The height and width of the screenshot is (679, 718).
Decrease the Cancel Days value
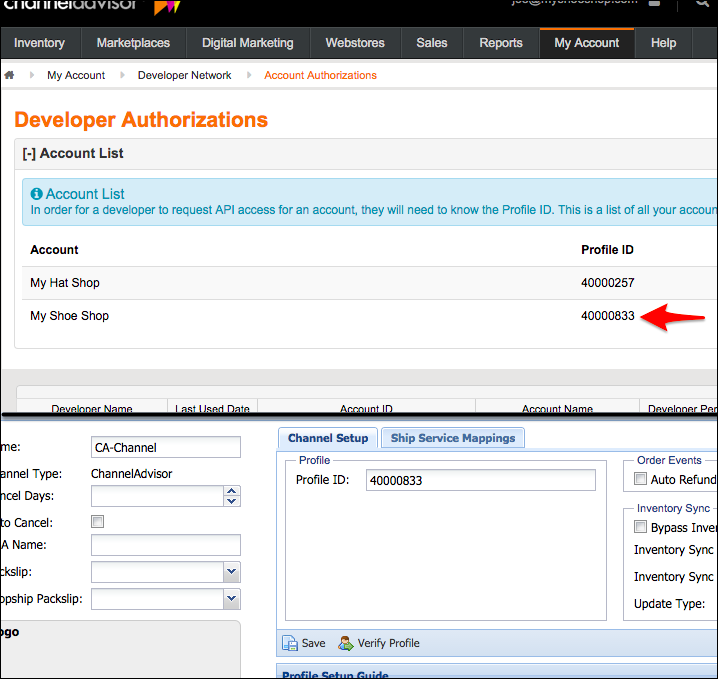click(232, 501)
